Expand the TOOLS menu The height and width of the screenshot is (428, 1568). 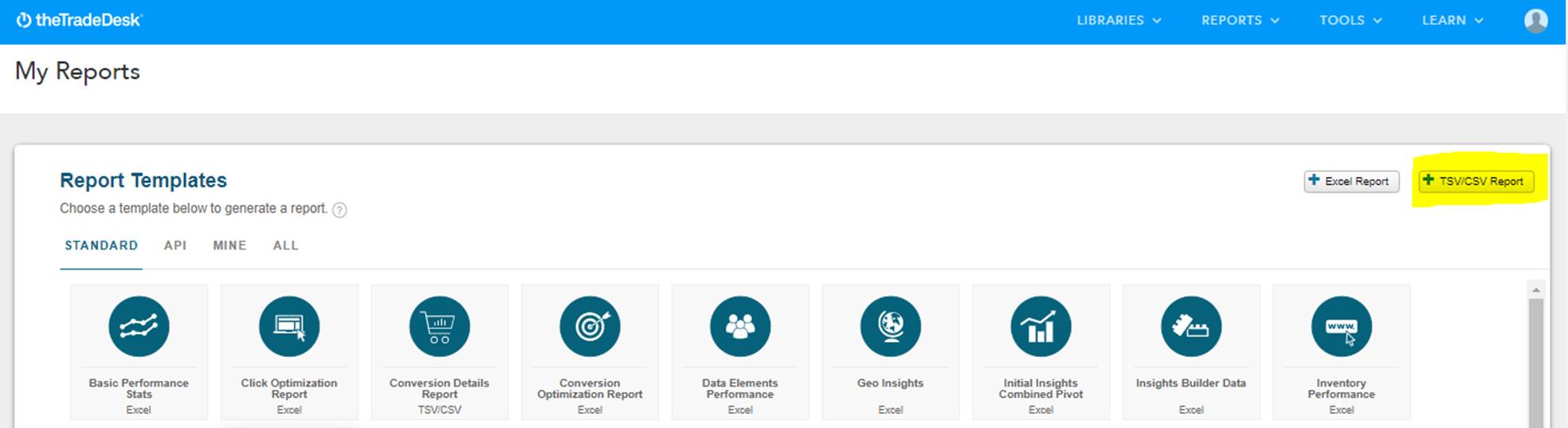pos(1350,21)
